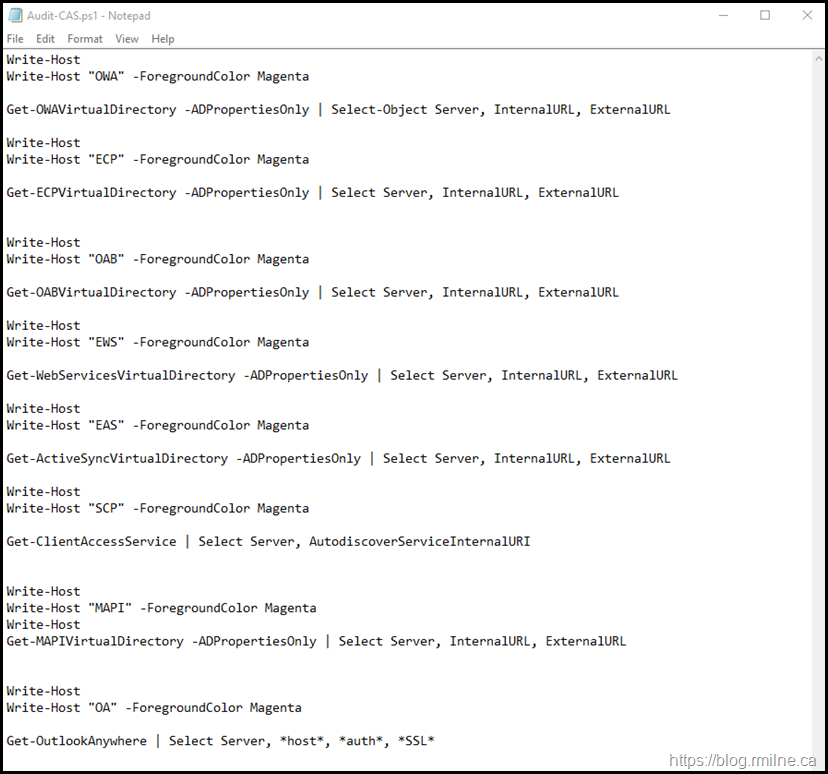Open the Edit menu
828x774 pixels.
(45, 39)
